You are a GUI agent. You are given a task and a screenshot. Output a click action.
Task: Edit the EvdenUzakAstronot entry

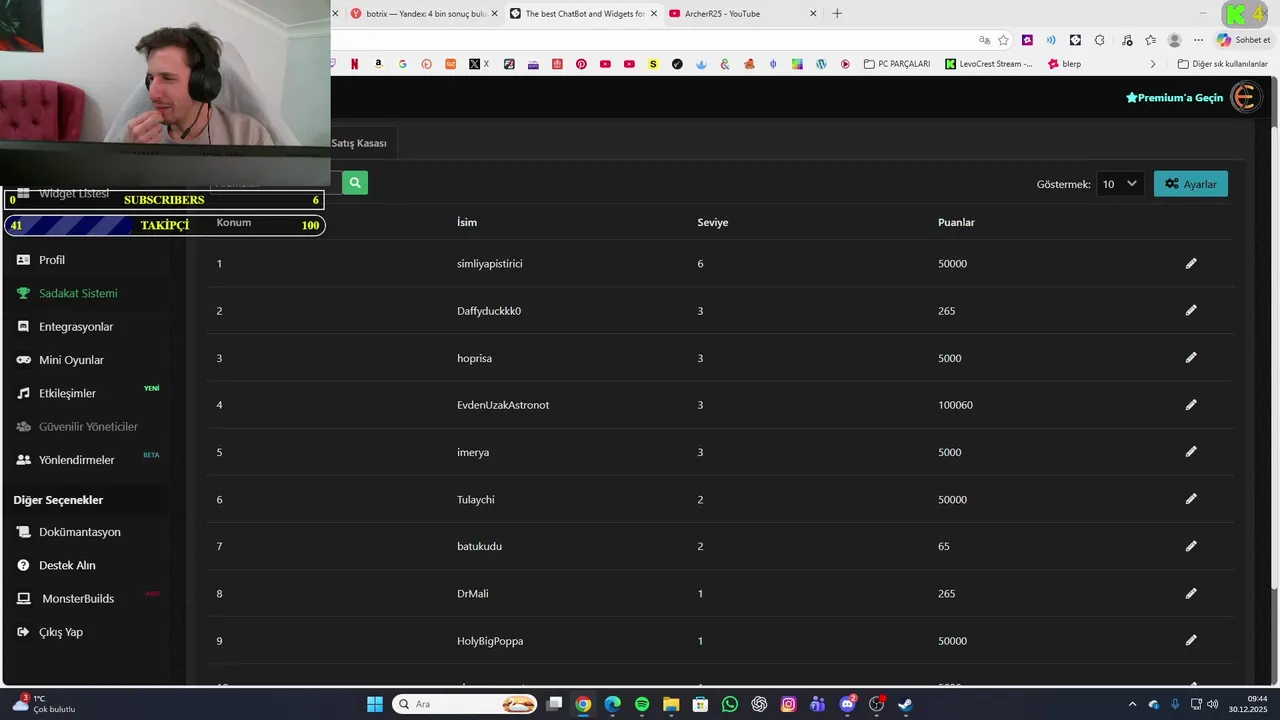tap(1191, 404)
